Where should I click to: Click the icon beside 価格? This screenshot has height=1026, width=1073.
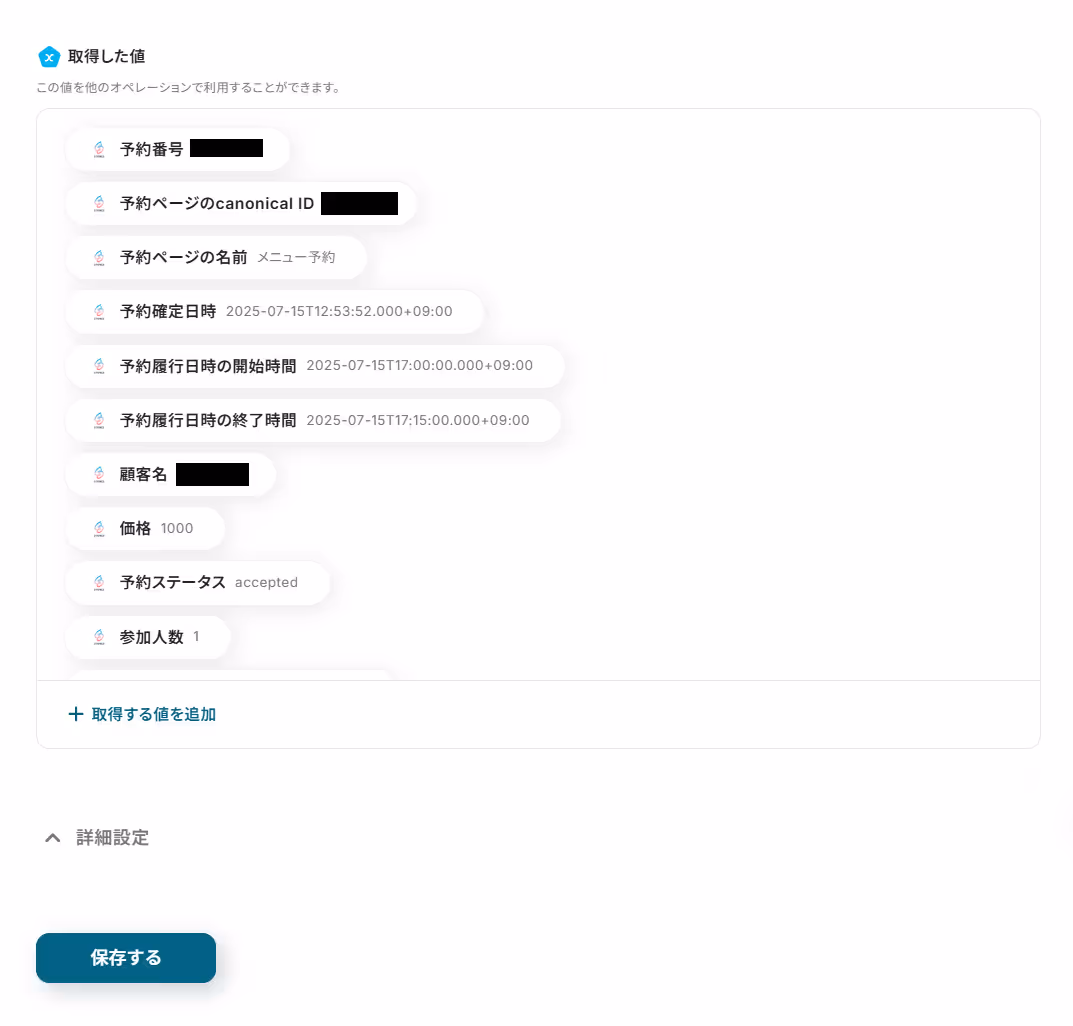pos(99,528)
